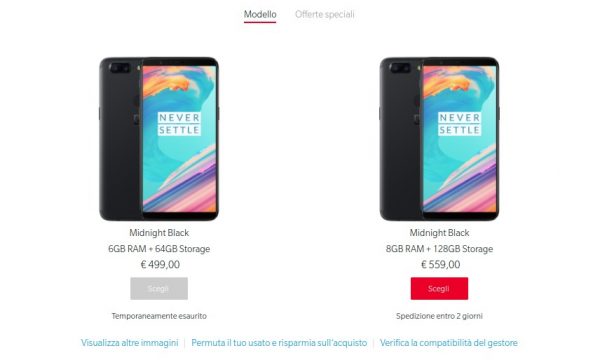Click Midnight Black title under right phone
Screen dimensions: 600x360
pyautogui.click(x=439, y=233)
